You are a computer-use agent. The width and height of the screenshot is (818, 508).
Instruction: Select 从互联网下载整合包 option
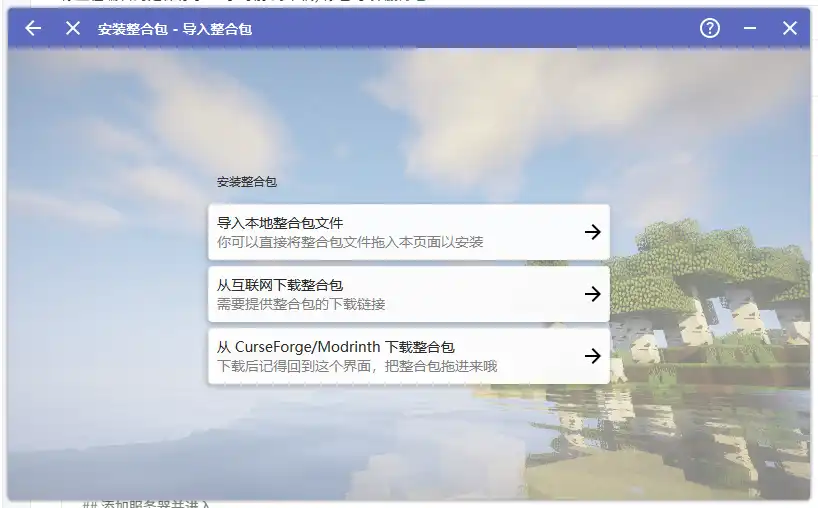pyautogui.click(x=409, y=294)
